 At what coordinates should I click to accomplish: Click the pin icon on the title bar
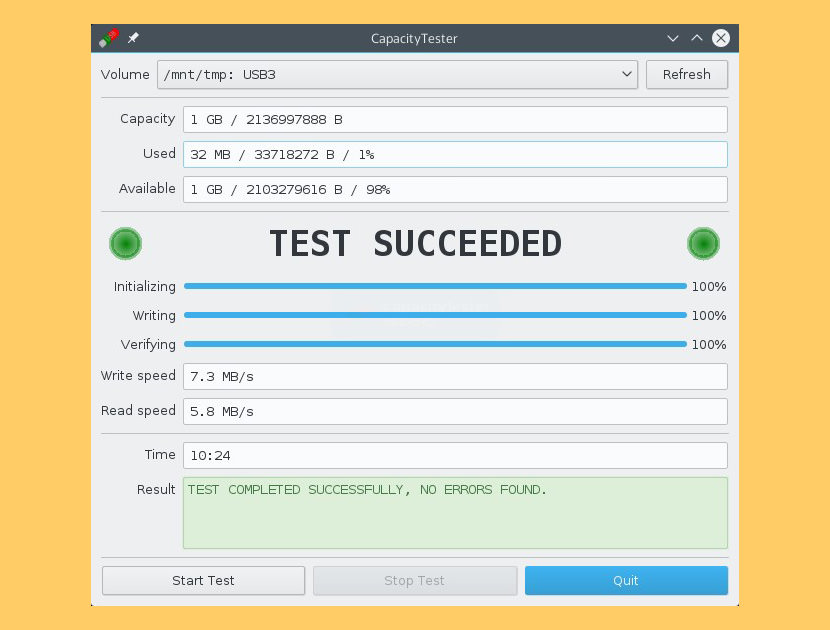coord(133,38)
